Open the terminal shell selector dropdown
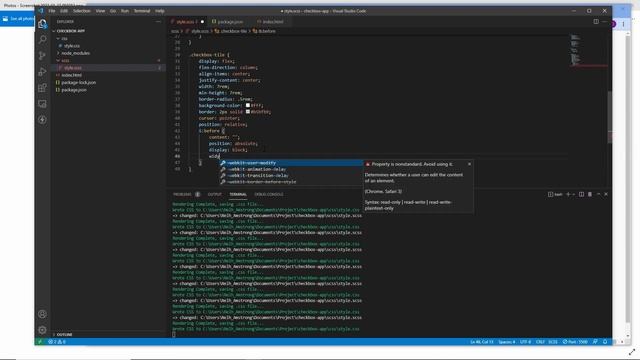Screen dimensions: 640x360 (x=573, y=194)
